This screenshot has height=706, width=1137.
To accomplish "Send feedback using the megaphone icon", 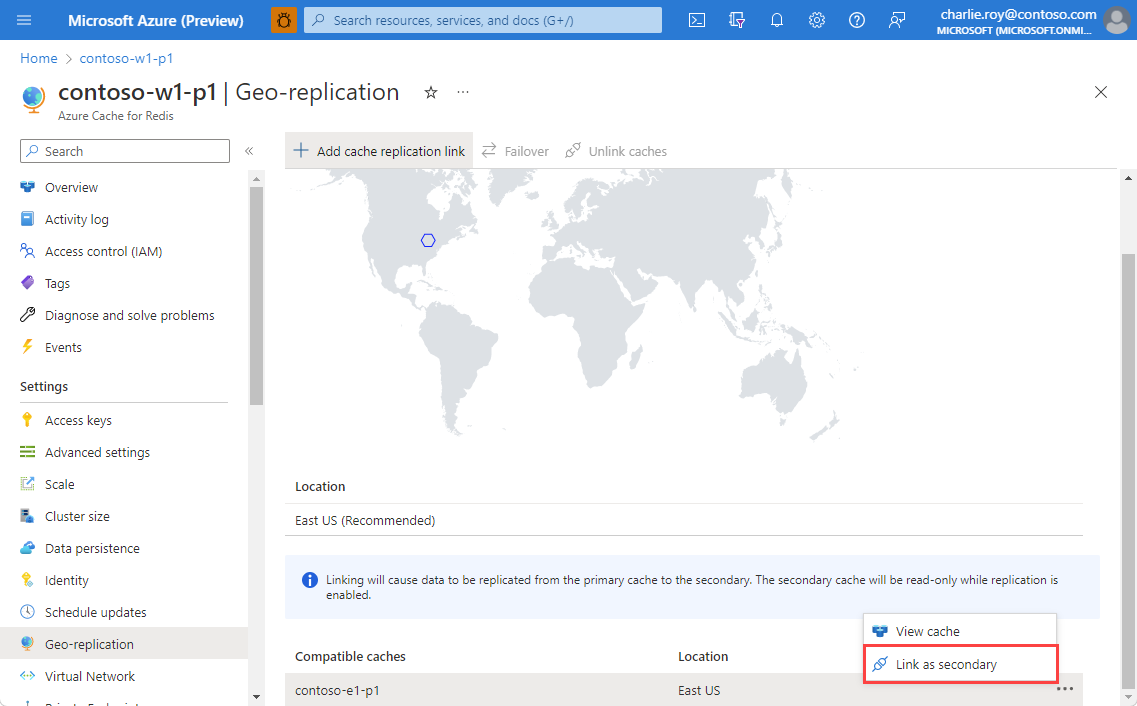I will coord(897,20).
